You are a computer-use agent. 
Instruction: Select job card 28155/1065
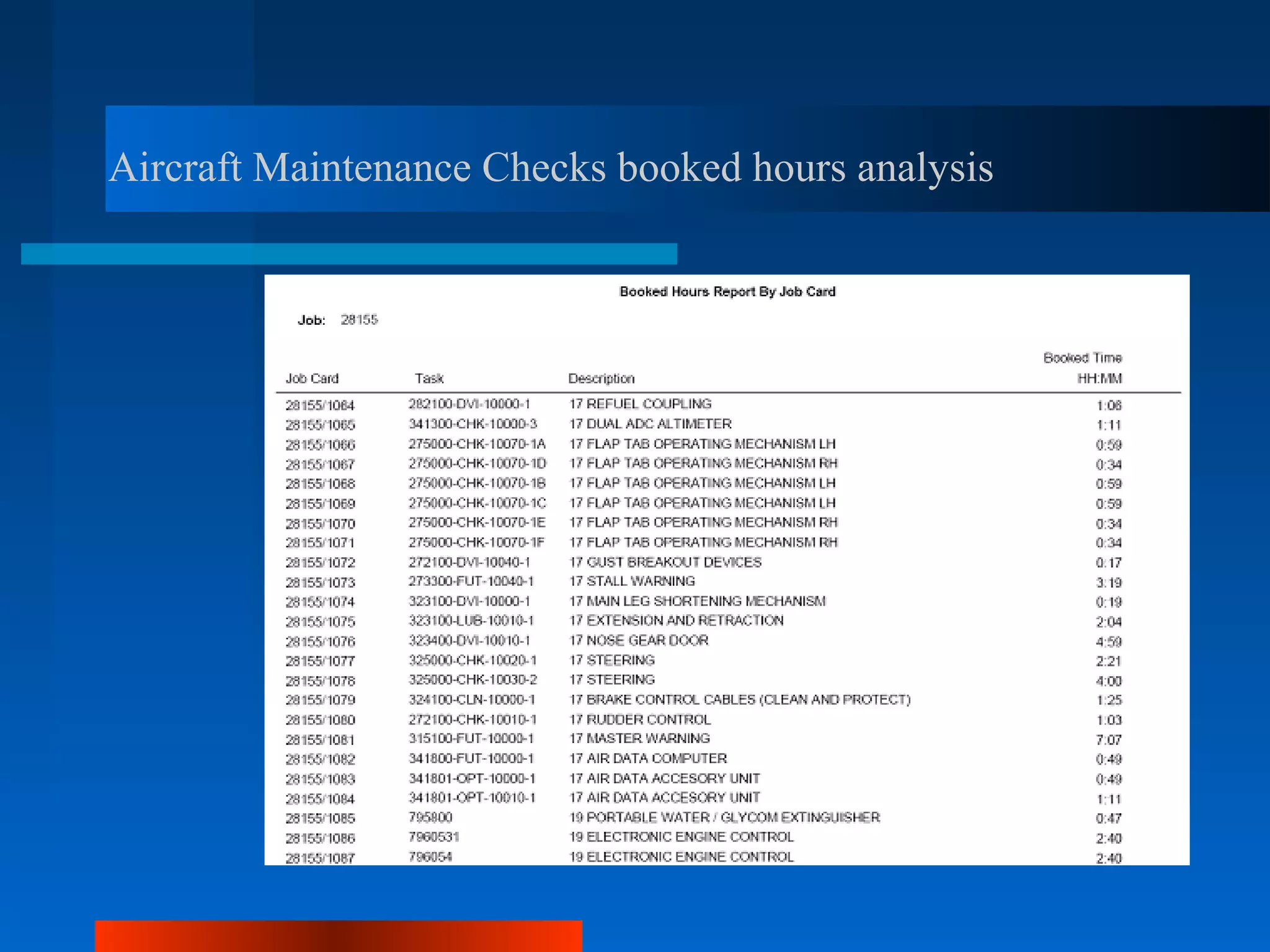[x=320, y=425]
